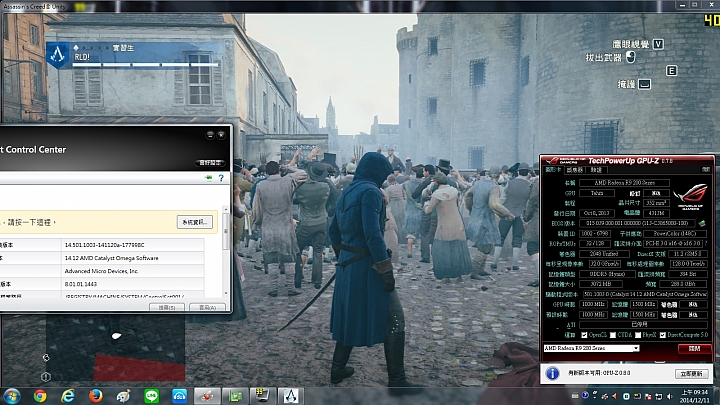Image resolution: width=720 pixels, height=405 pixels.
Task: Click the driver version field in GPU-Z
Action: click(x=645, y=294)
